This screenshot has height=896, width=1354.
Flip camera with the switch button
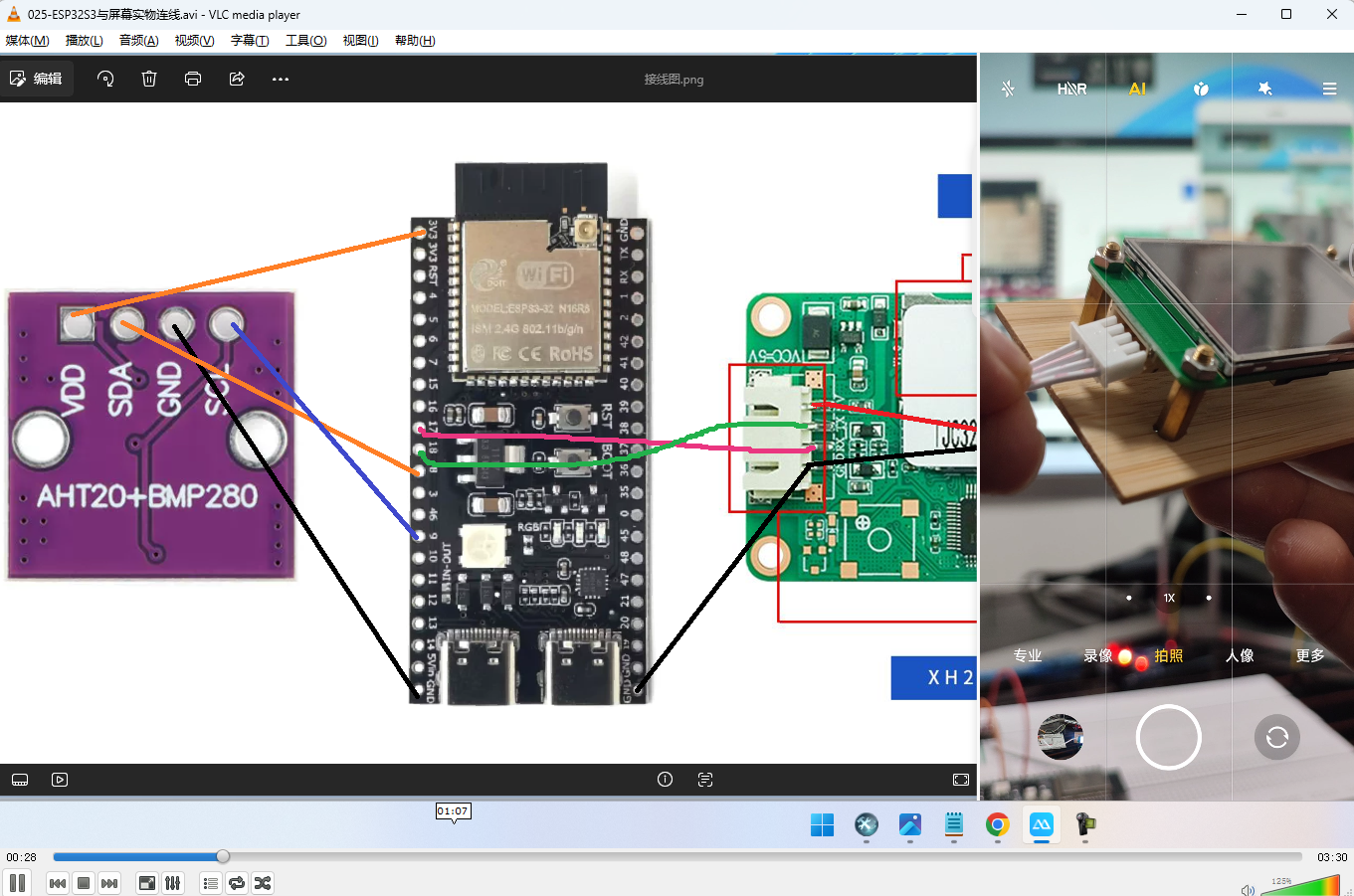[x=1277, y=737]
